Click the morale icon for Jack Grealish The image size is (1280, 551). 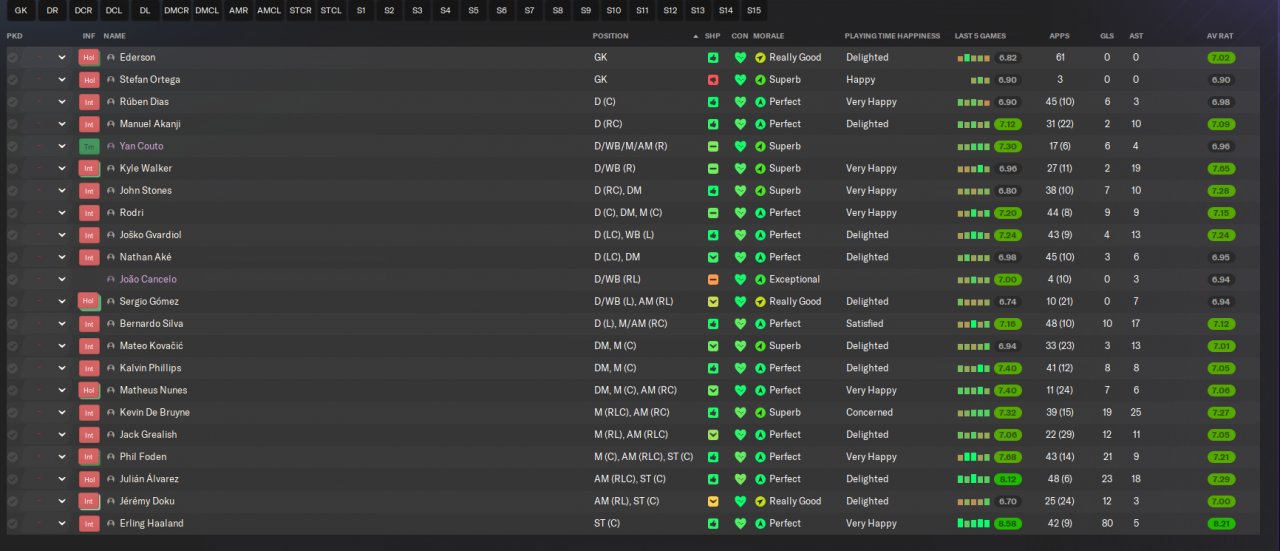click(x=760, y=435)
